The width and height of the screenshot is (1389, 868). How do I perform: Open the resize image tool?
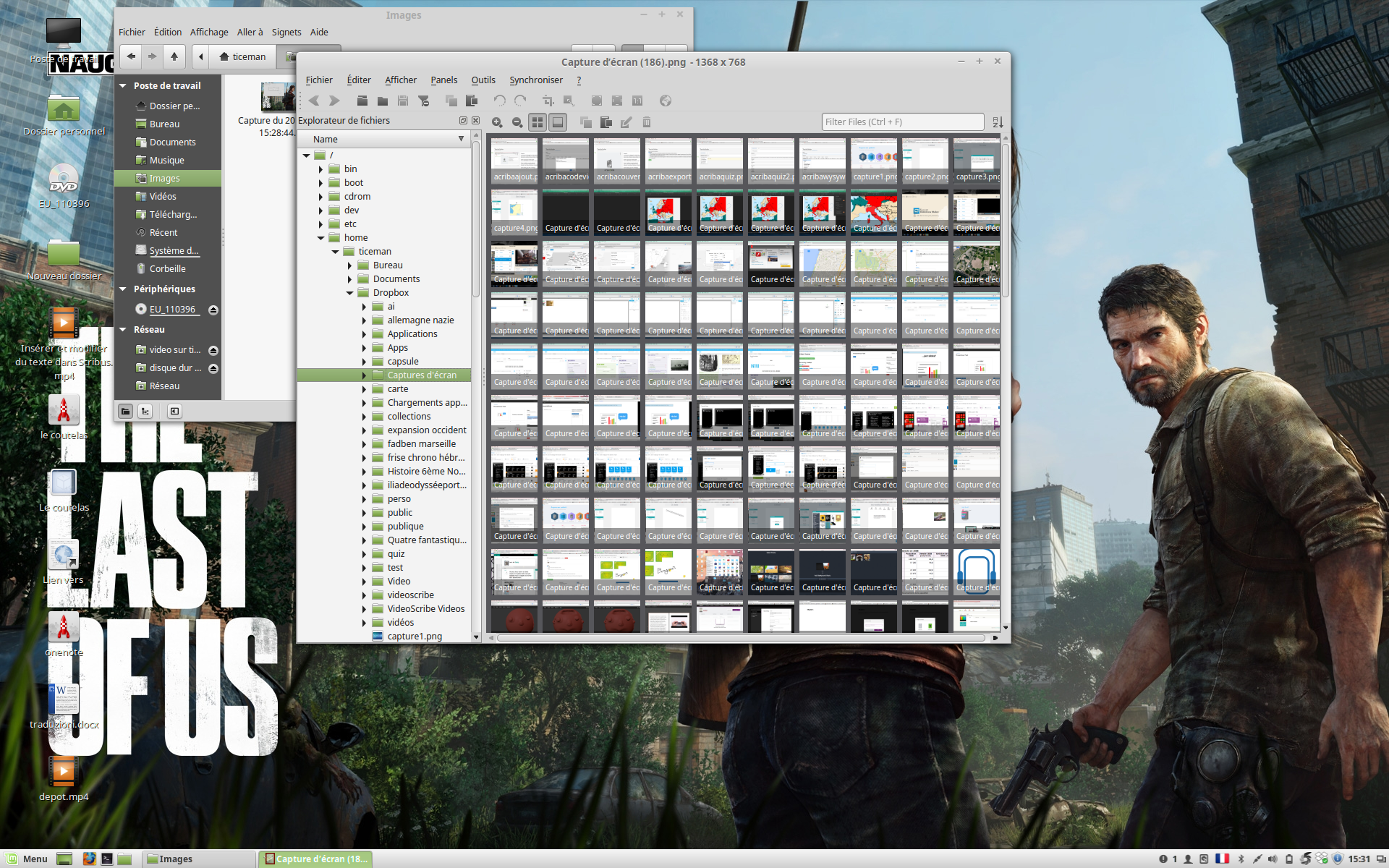click(x=569, y=101)
